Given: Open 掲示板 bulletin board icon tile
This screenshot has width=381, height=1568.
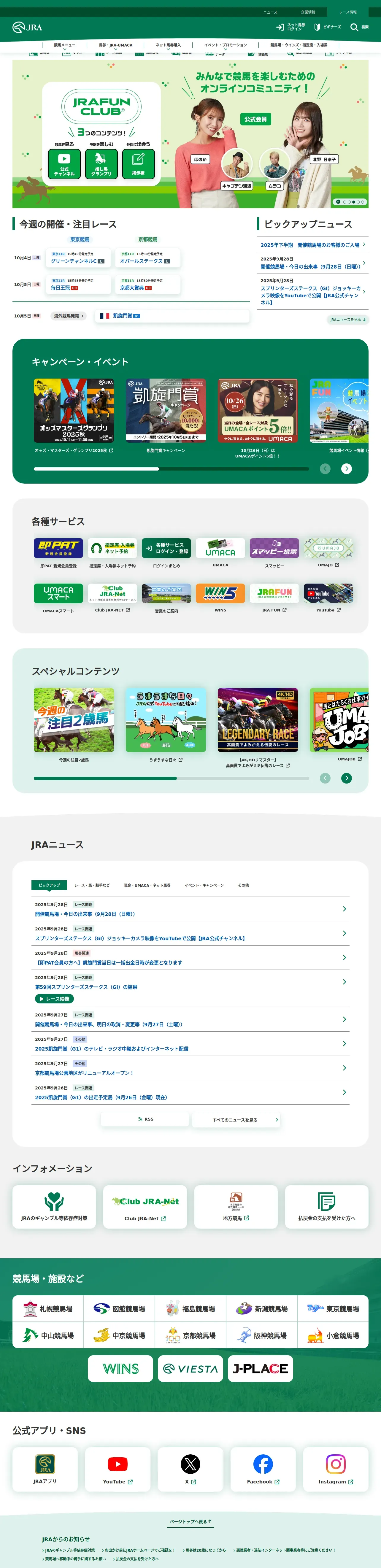Looking at the screenshot, I should click(138, 164).
